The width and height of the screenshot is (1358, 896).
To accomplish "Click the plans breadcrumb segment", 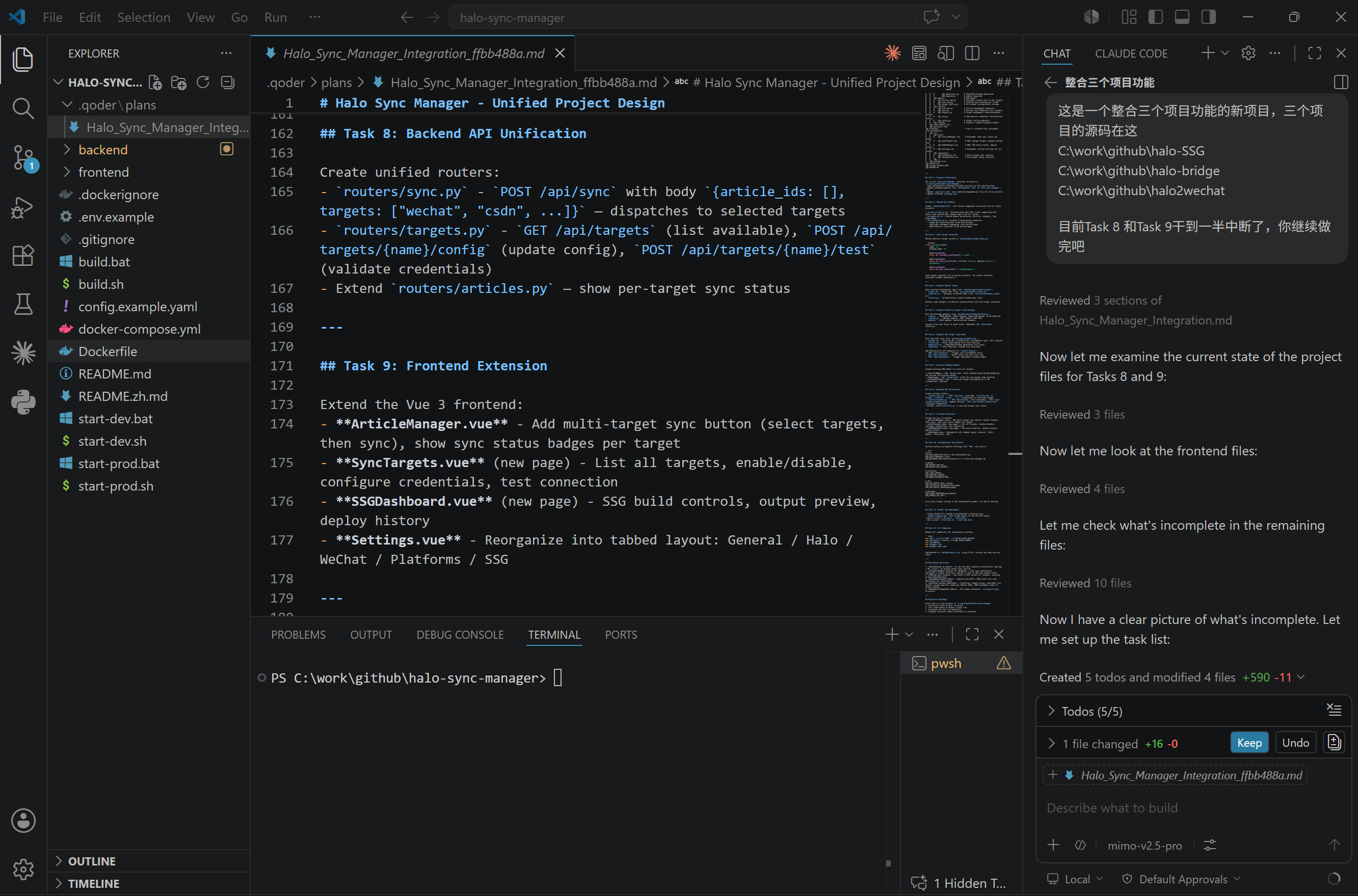I will pos(336,83).
